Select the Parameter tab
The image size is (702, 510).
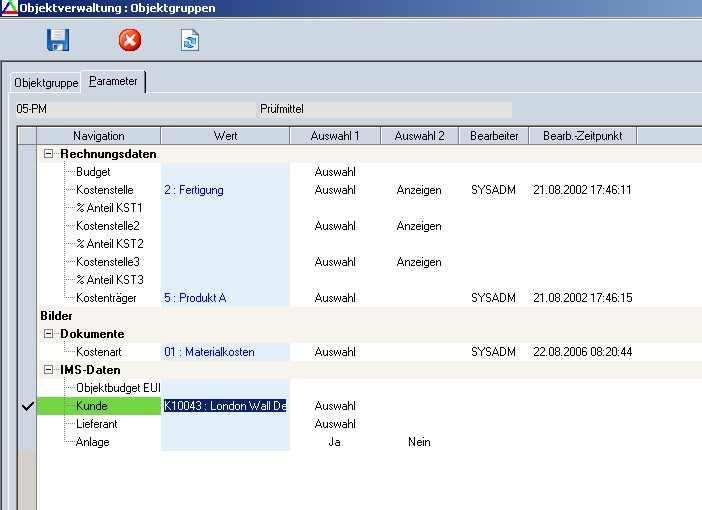(x=113, y=81)
